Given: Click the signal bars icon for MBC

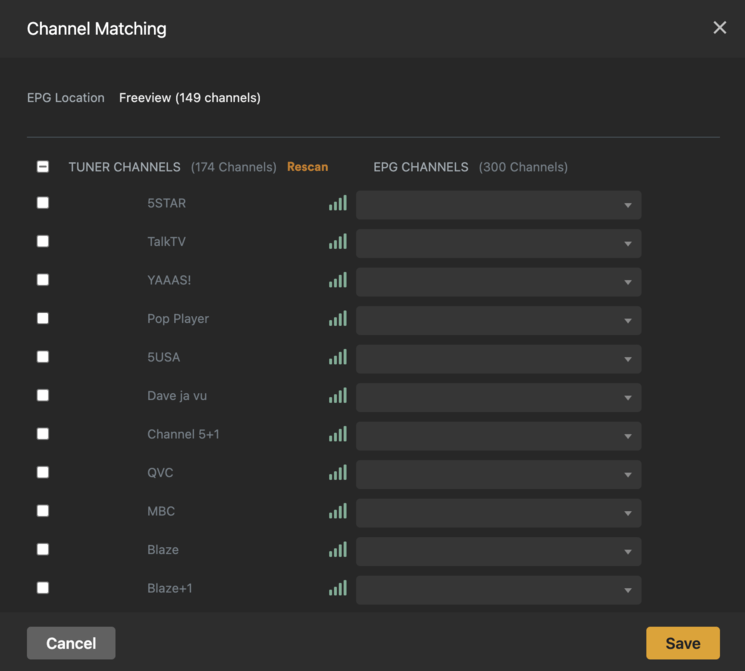Looking at the screenshot, I should [x=338, y=512].
